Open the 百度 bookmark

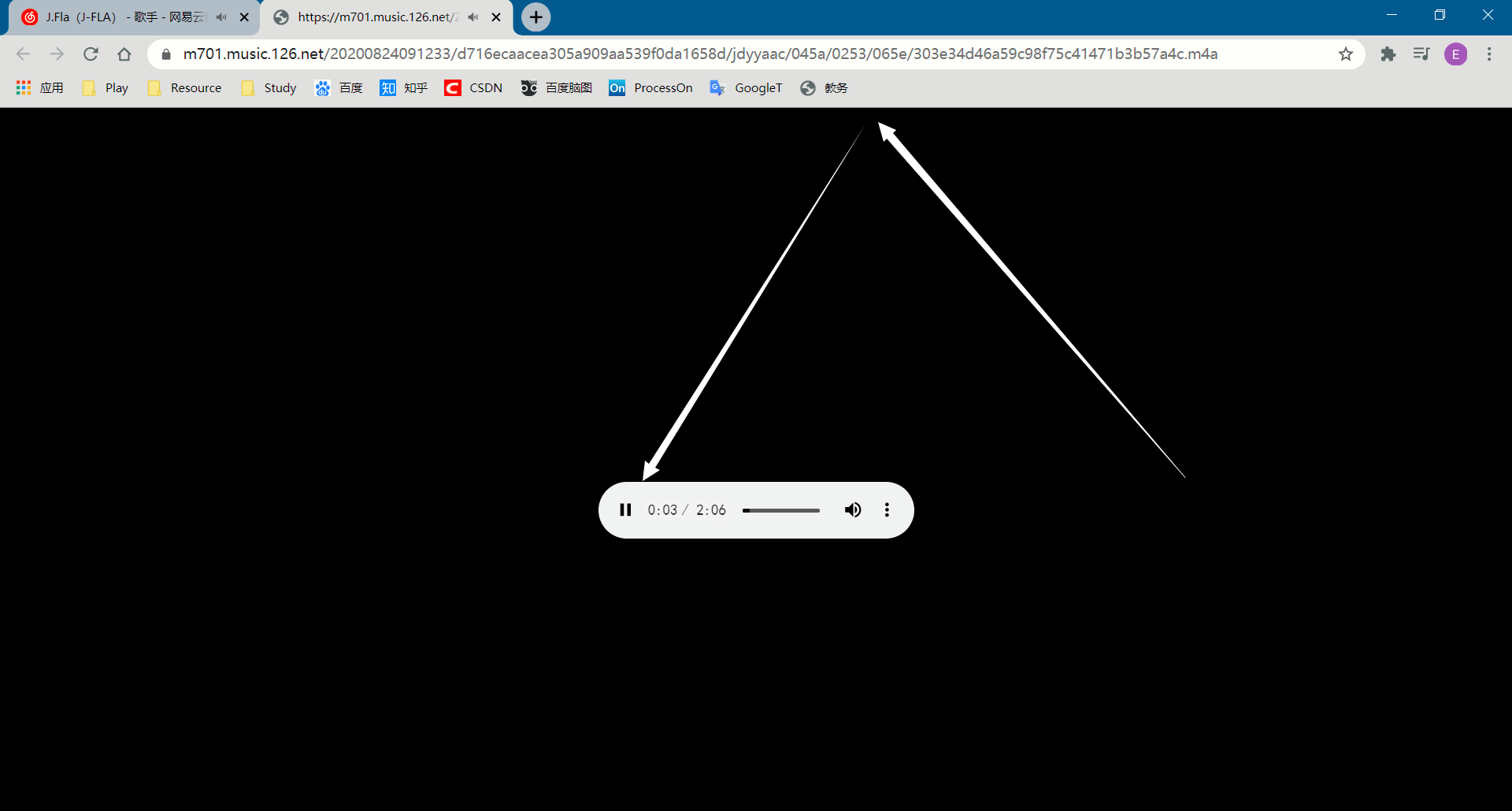click(x=339, y=88)
